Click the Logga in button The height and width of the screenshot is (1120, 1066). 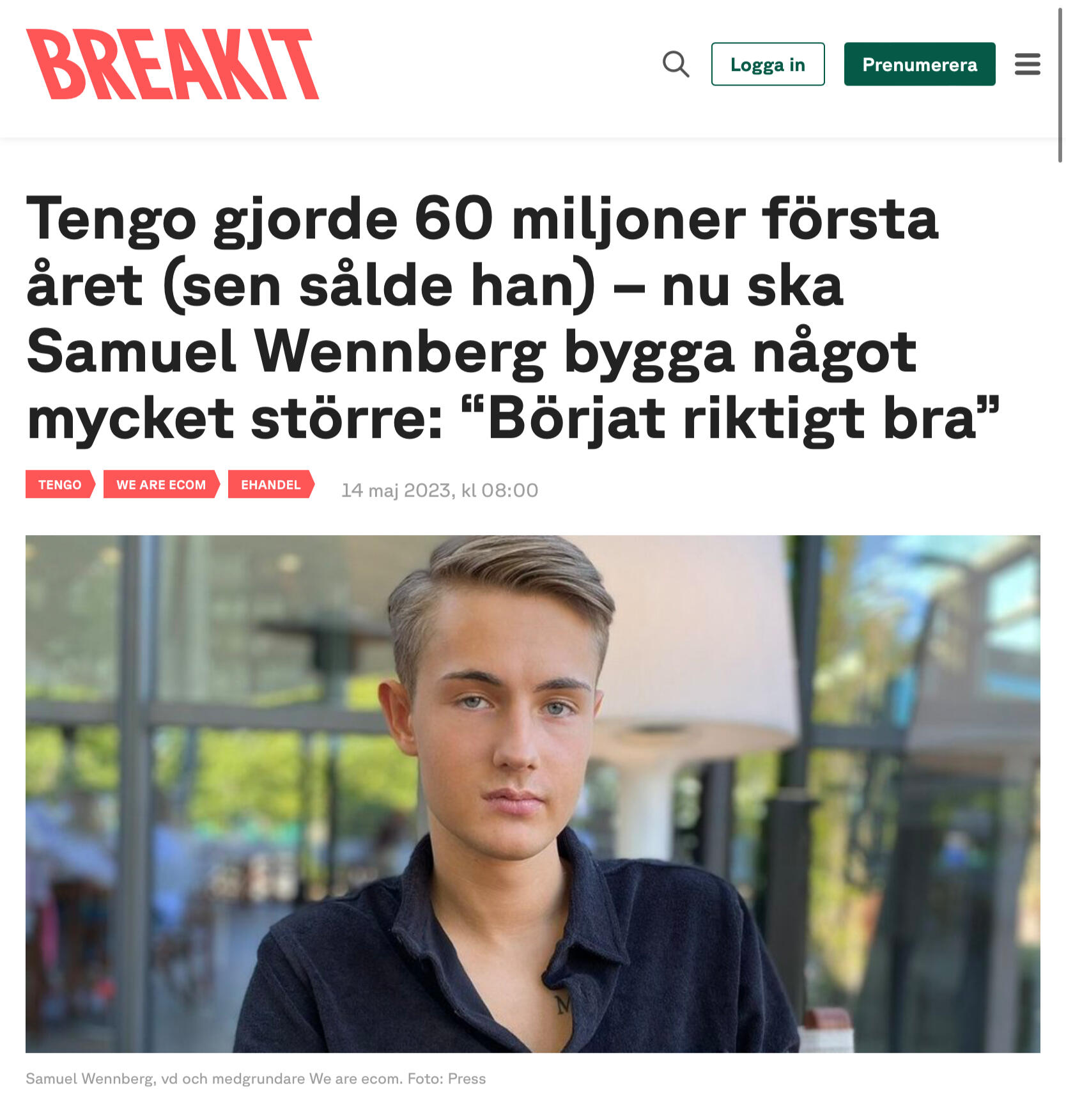point(768,64)
